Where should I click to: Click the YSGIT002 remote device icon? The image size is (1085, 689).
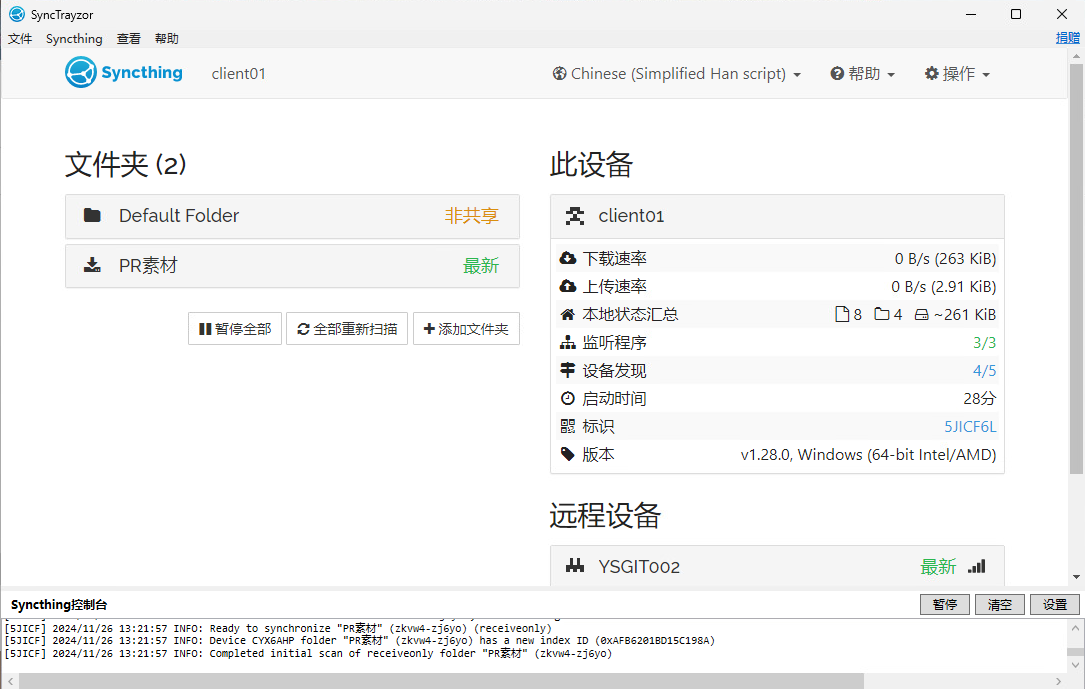click(574, 566)
